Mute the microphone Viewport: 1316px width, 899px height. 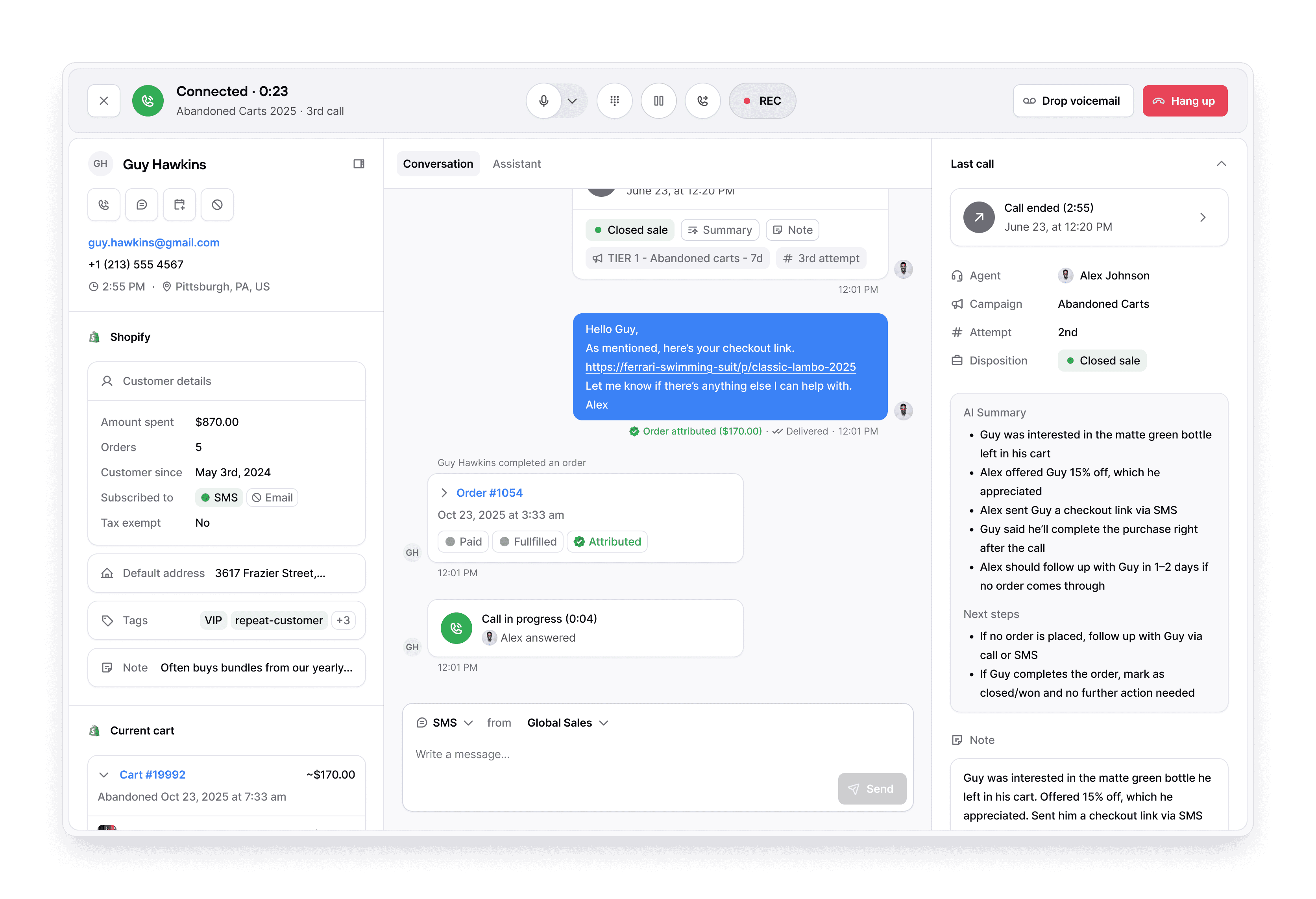pos(543,100)
